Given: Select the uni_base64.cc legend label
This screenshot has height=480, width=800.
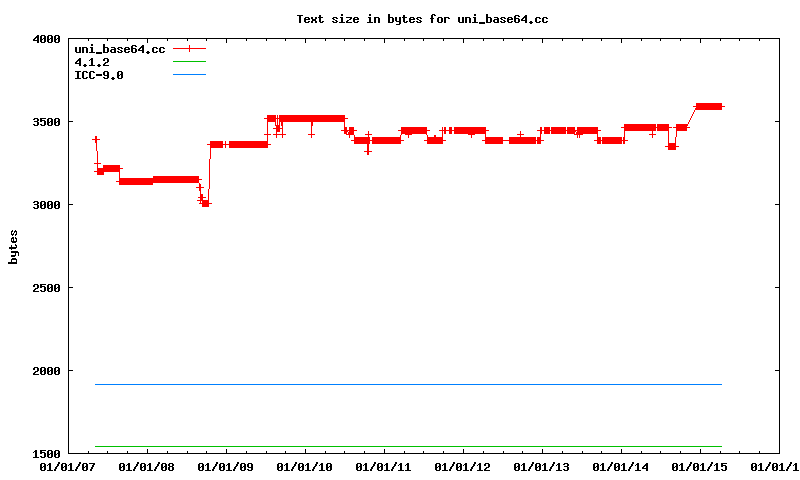Looking at the screenshot, I should pyautogui.click(x=119, y=49).
